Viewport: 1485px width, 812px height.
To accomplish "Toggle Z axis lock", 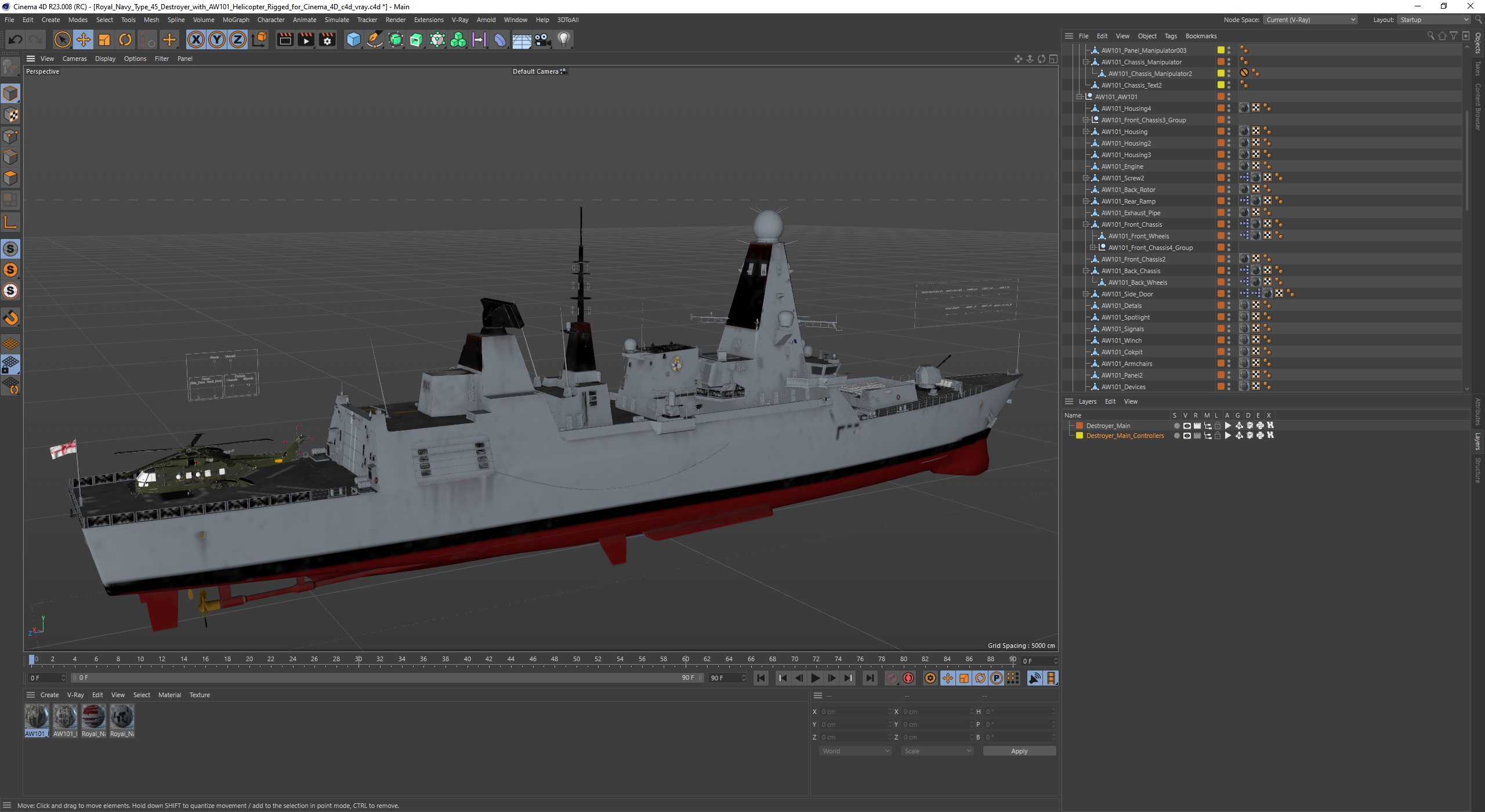I will click(x=238, y=39).
